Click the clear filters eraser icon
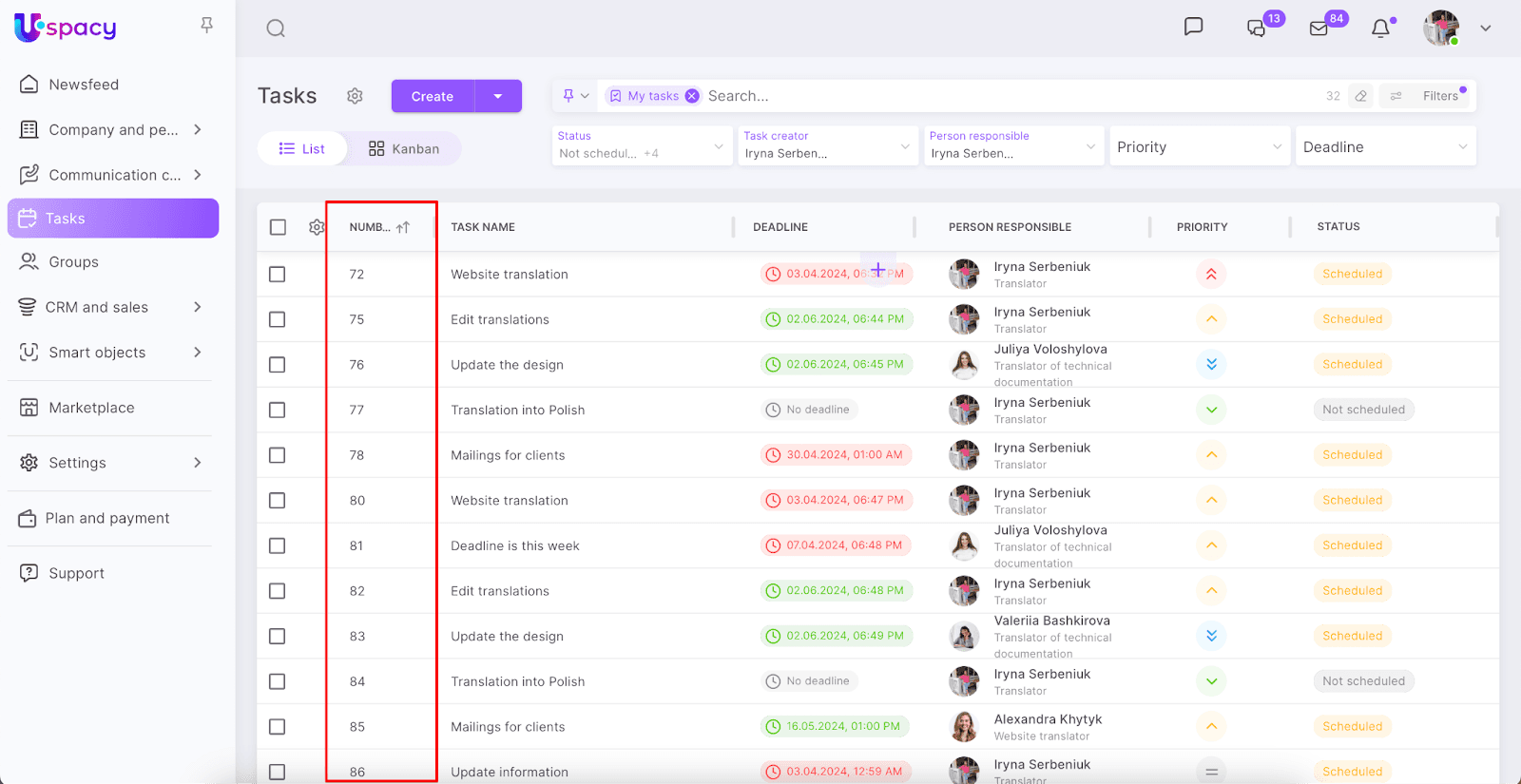This screenshot has width=1521, height=784. click(x=1361, y=96)
